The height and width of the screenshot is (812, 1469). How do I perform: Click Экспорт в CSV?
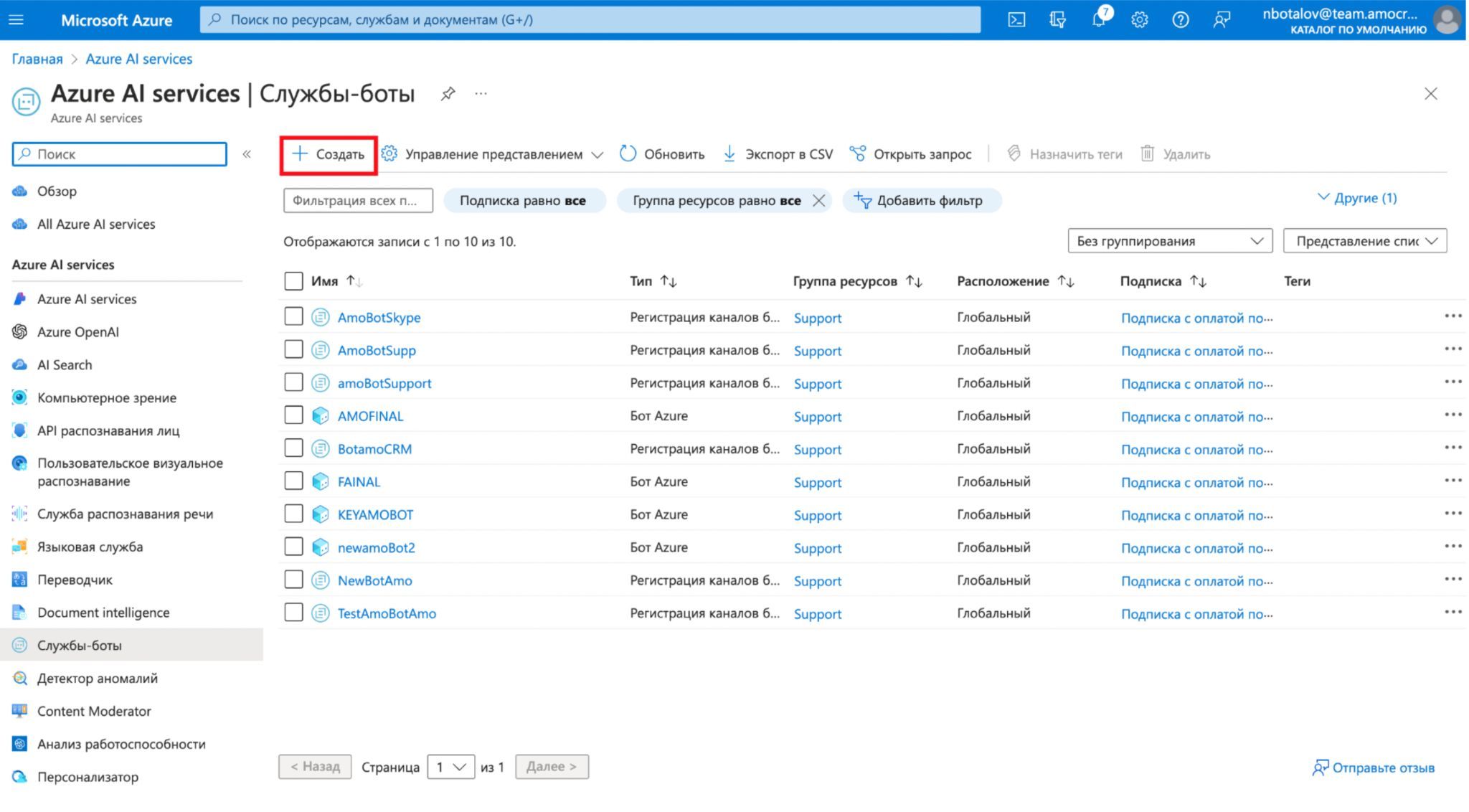tap(778, 154)
